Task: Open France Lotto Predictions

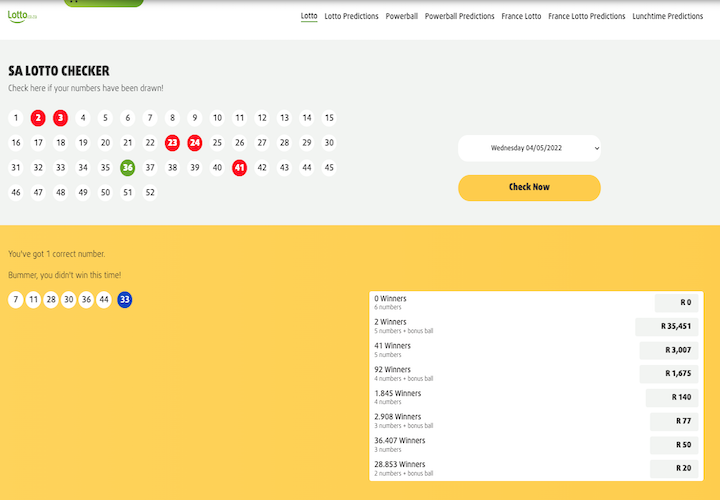Action: click(x=586, y=16)
